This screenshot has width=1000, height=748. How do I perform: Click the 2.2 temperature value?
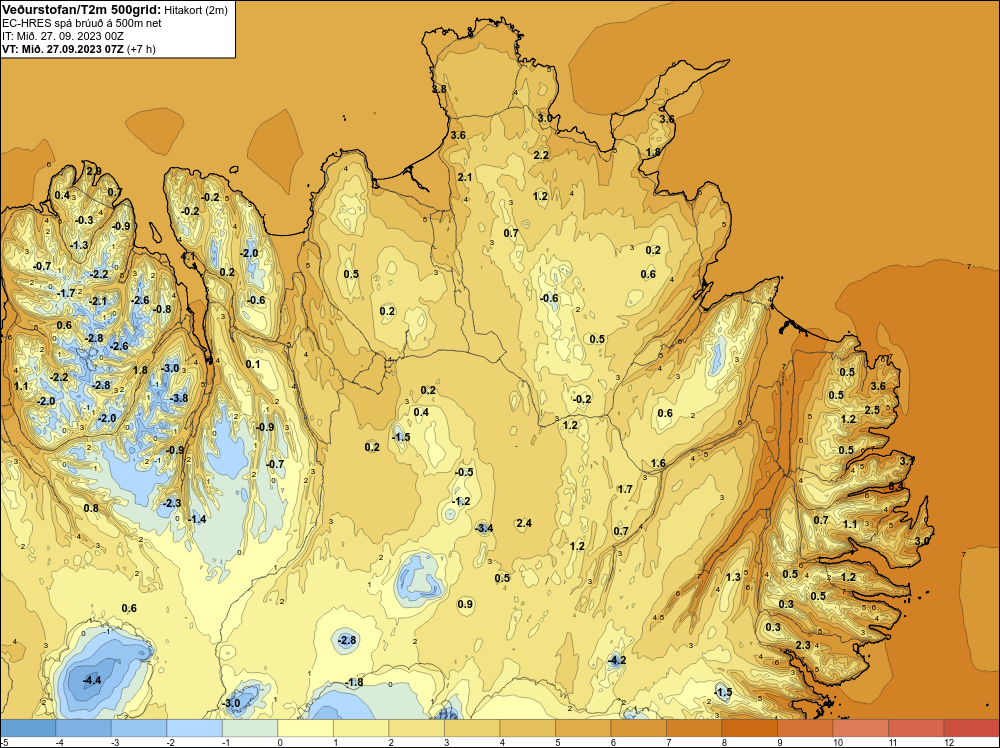coord(541,155)
